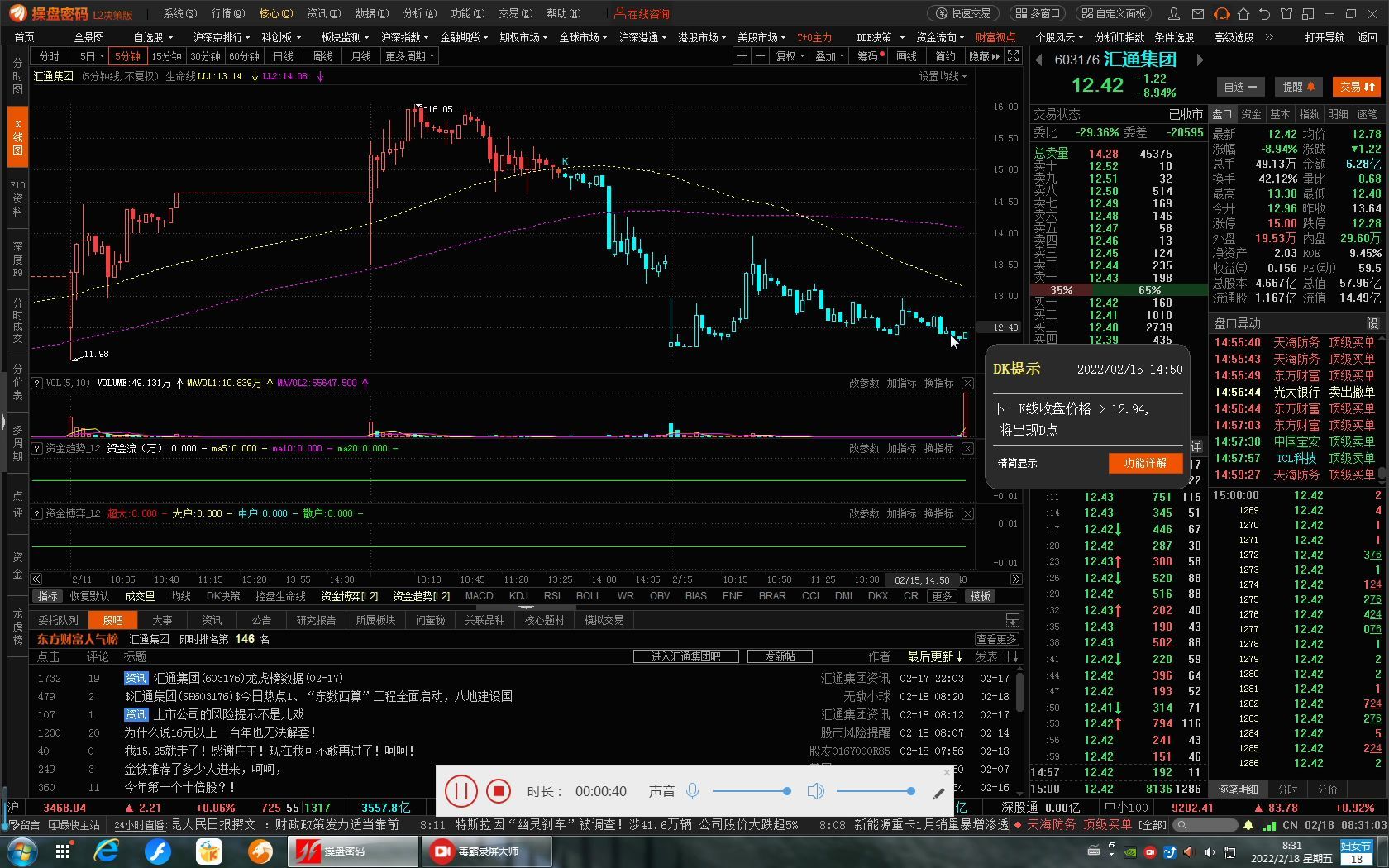This screenshot has height=868, width=1389.
Task: Open the 筹码 chips button
Action: (870, 56)
